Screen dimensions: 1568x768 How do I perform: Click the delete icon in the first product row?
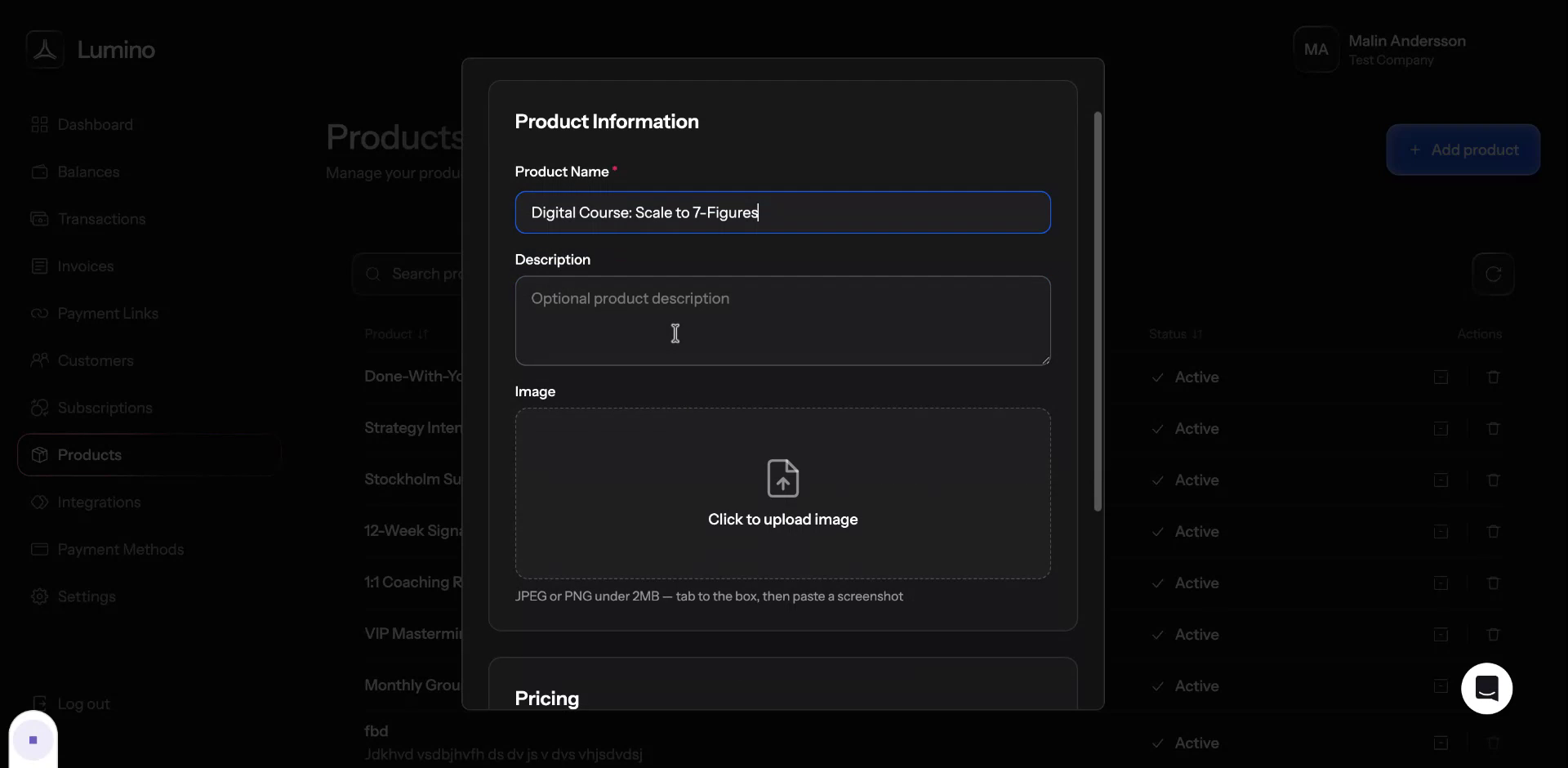(x=1493, y=377)
